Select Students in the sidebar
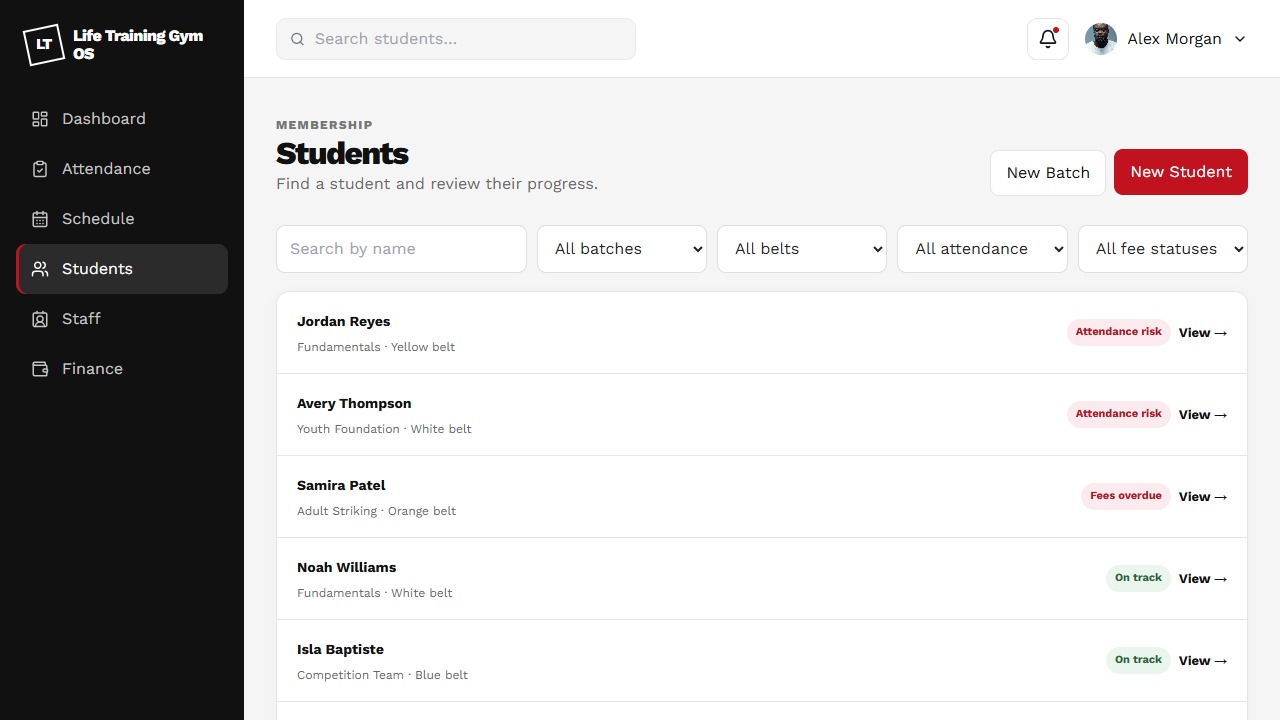 122,269
